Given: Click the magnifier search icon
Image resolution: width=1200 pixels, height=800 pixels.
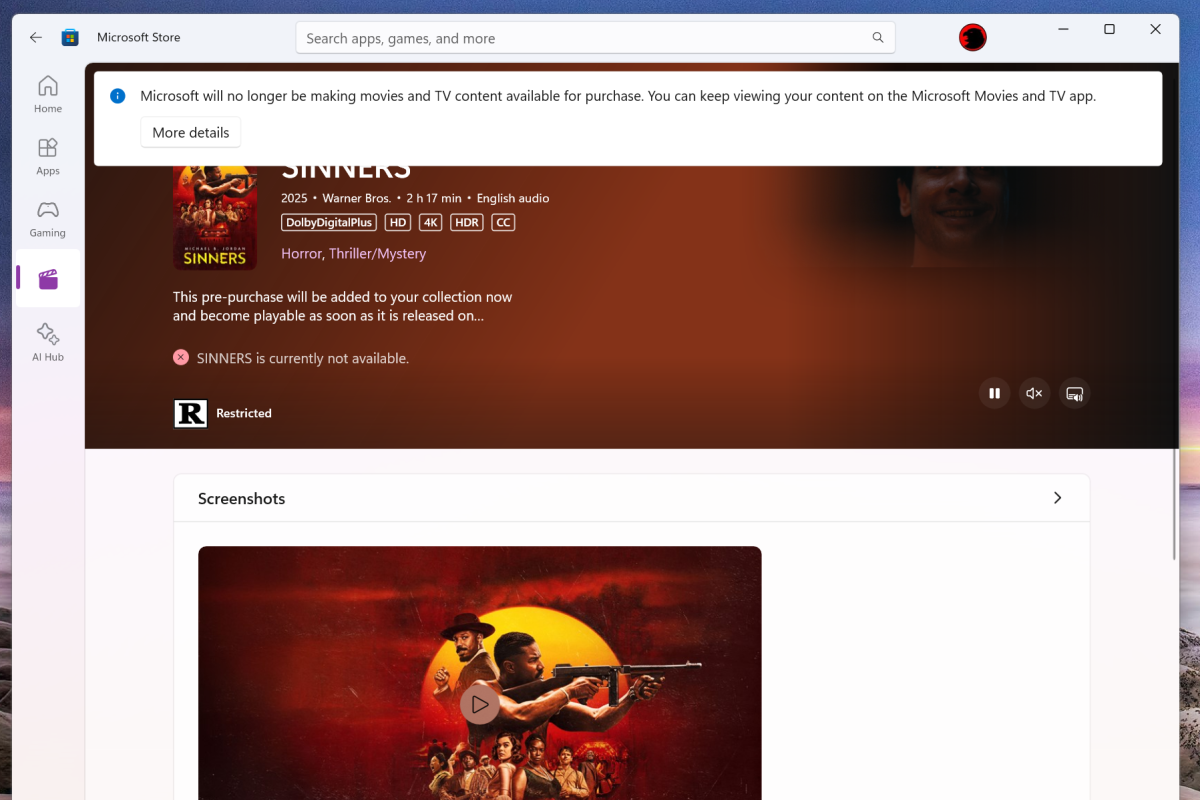Looking at the screenshot, I should [878, 38].
